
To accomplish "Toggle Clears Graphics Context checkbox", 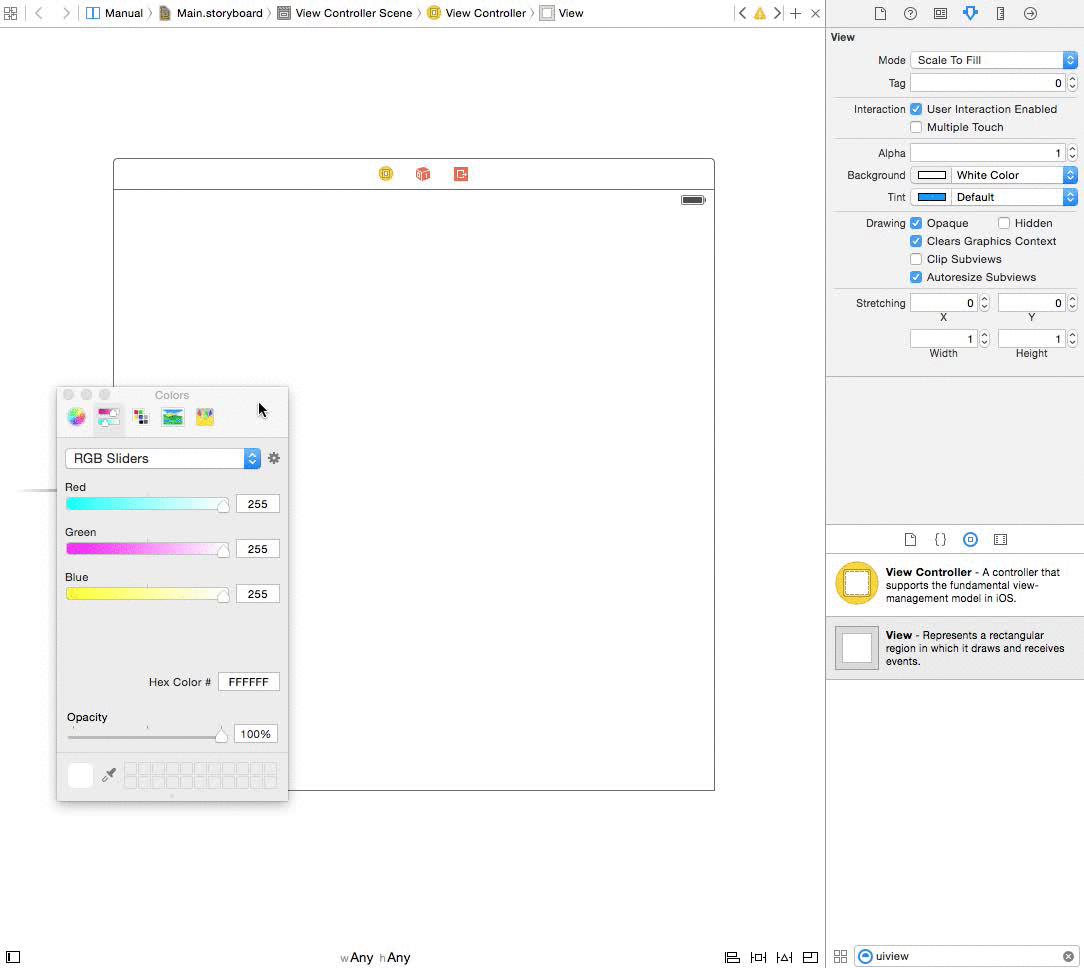I will point(916,241).
